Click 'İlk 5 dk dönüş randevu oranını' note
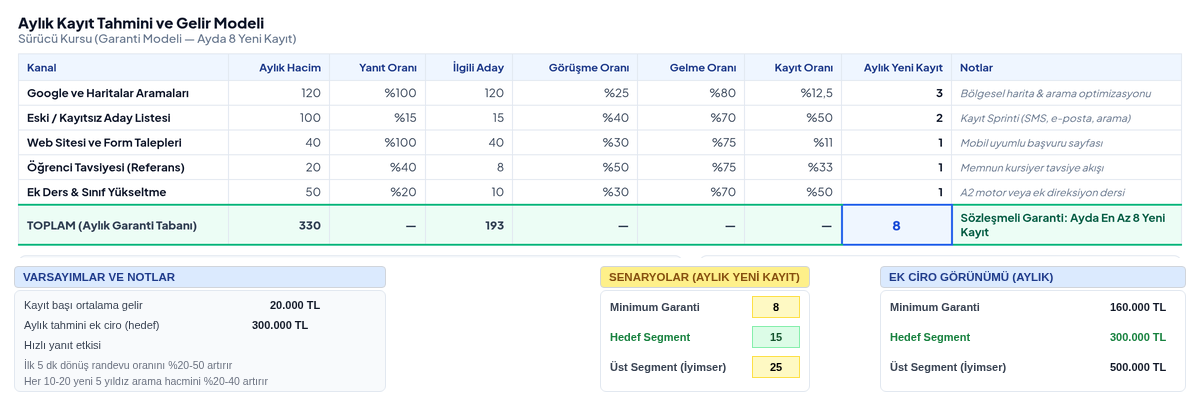 pyautogui.click(x=128, y=365)
